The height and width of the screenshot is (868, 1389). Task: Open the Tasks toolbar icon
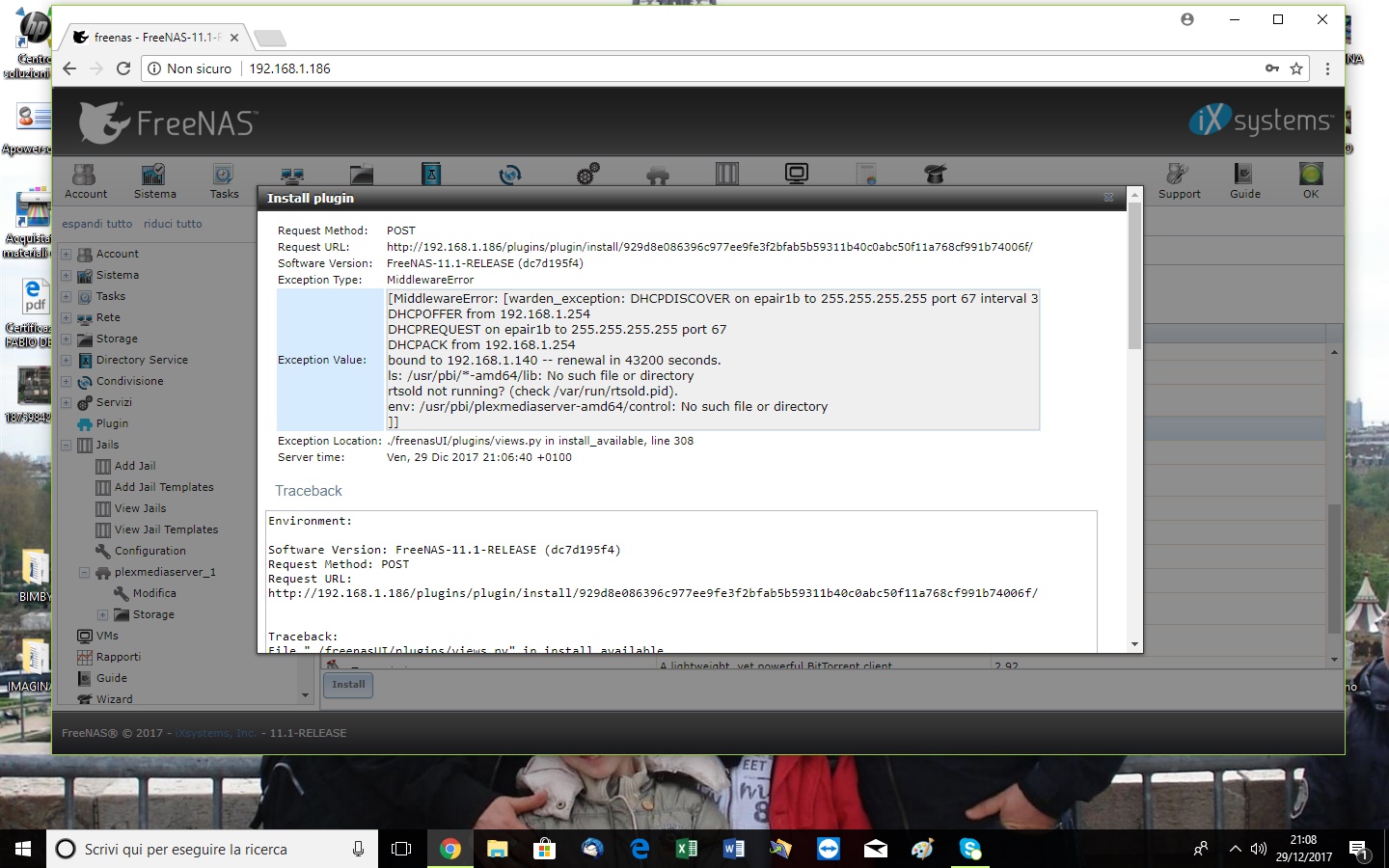point(224,180)
